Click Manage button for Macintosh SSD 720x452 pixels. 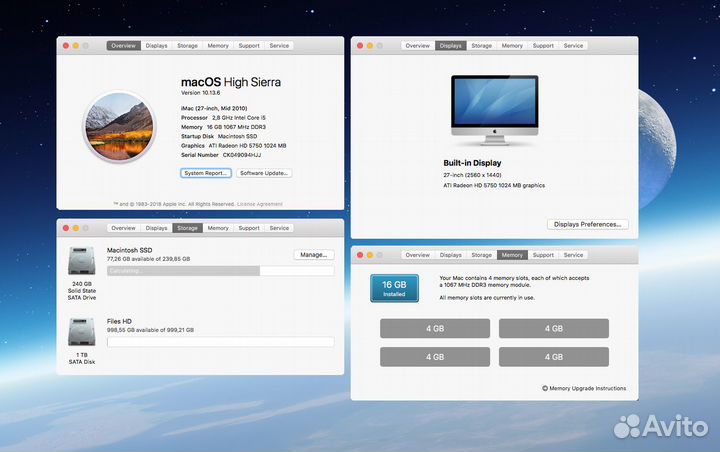click(314, 254)
